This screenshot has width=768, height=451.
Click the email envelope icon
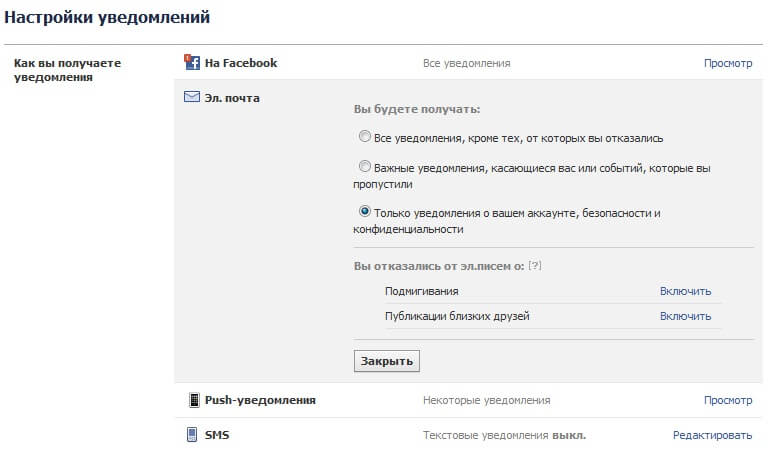[x=193, y=98]
